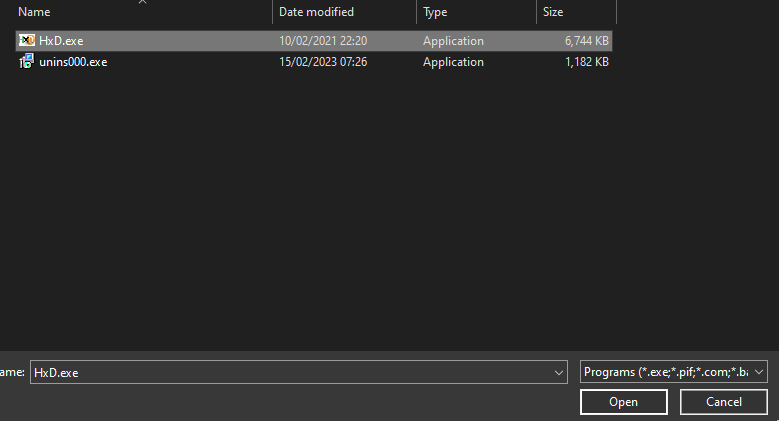Click the 10/02/2021 22:20 date cell
779x421 pixels.
click(x=323, y=41)
